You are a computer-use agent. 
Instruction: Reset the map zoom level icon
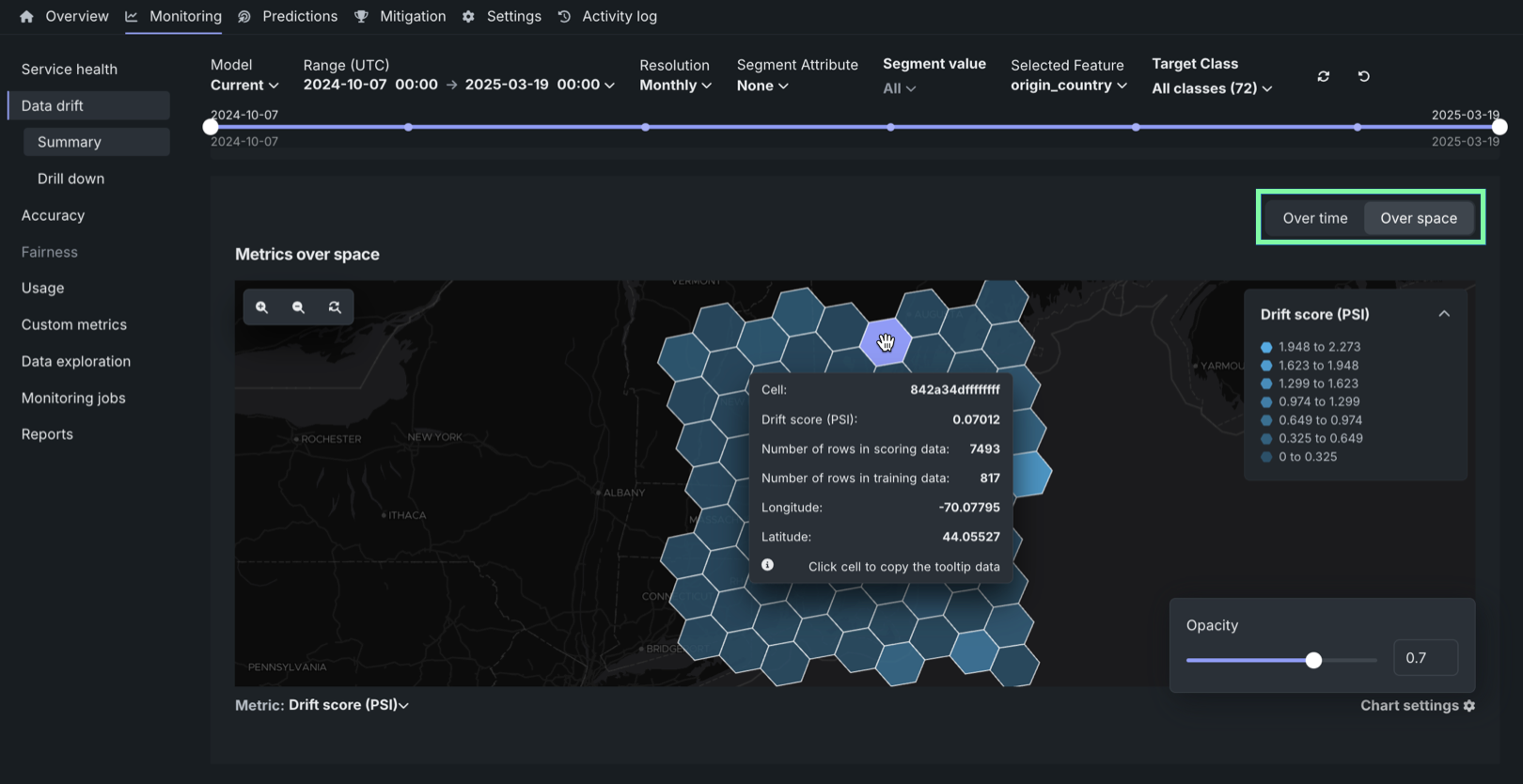(335, 307)
